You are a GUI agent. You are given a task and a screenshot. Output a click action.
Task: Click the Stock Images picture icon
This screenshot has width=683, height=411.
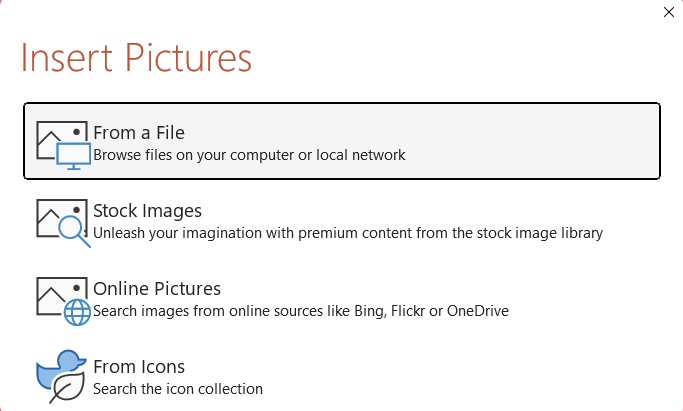(x=64, y=223)
